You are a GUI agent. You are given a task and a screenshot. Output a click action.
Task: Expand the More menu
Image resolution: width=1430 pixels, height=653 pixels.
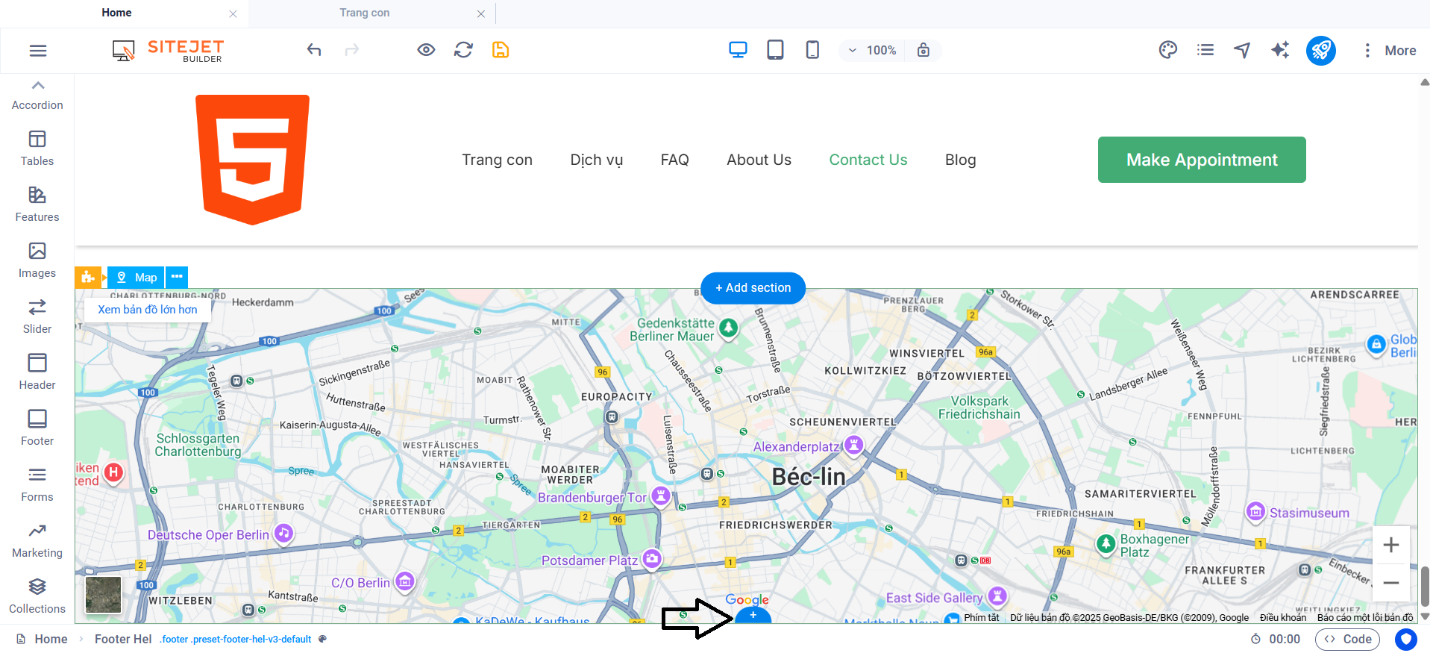coord(1388,50)
